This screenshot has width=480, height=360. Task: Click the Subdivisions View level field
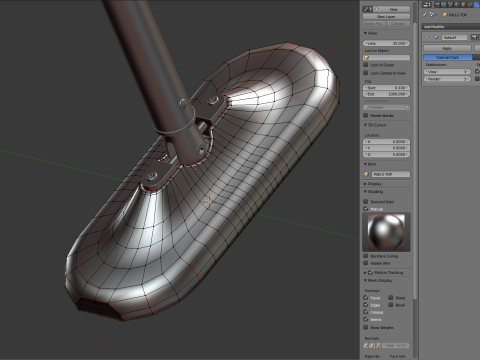(x=447, y=72)
